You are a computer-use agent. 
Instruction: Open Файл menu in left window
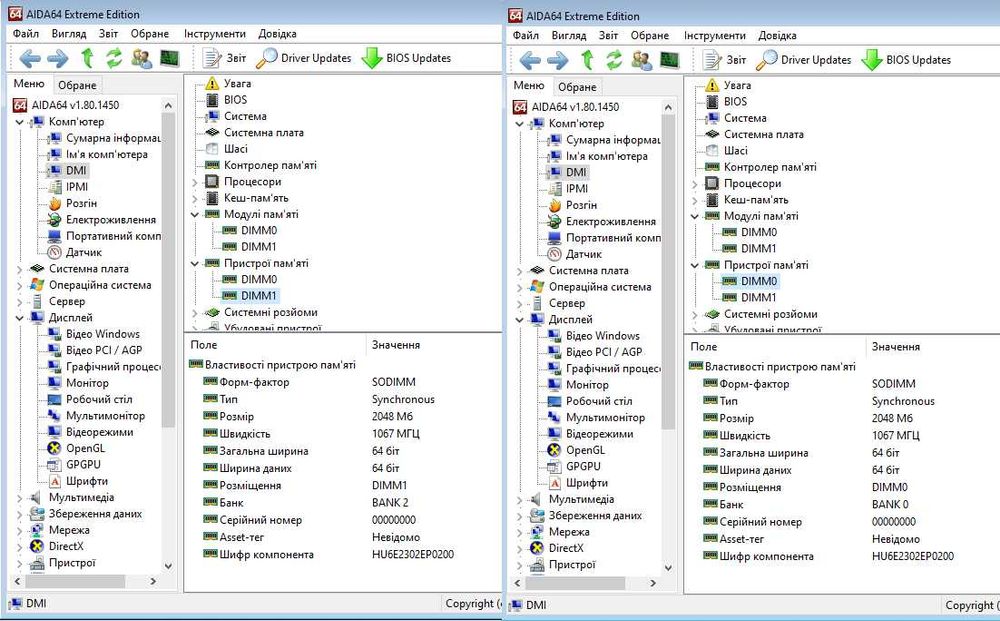[x=26, y=34]
